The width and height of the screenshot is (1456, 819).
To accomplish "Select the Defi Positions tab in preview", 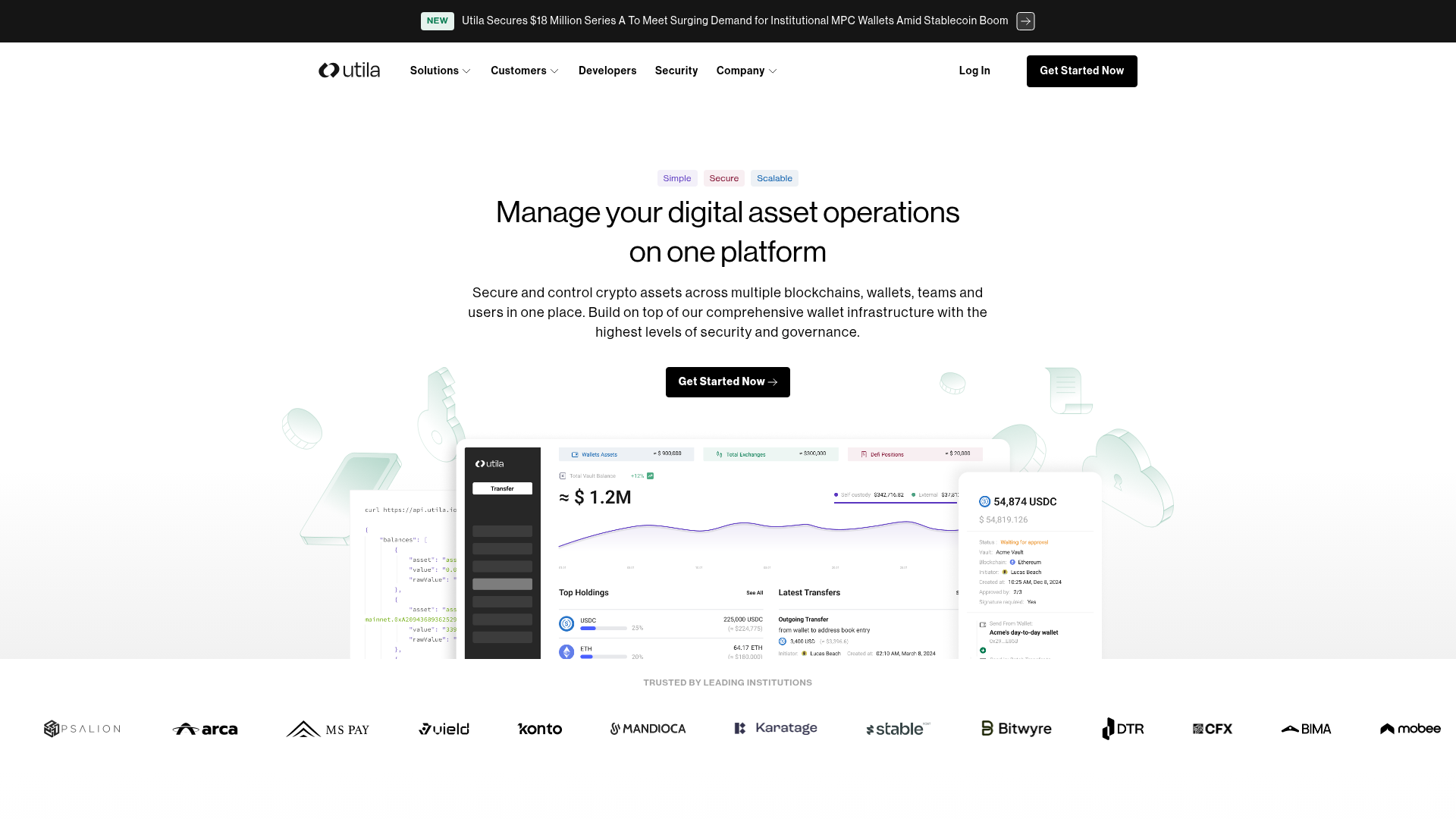I will pyautogui.click(x=915, y=454).
